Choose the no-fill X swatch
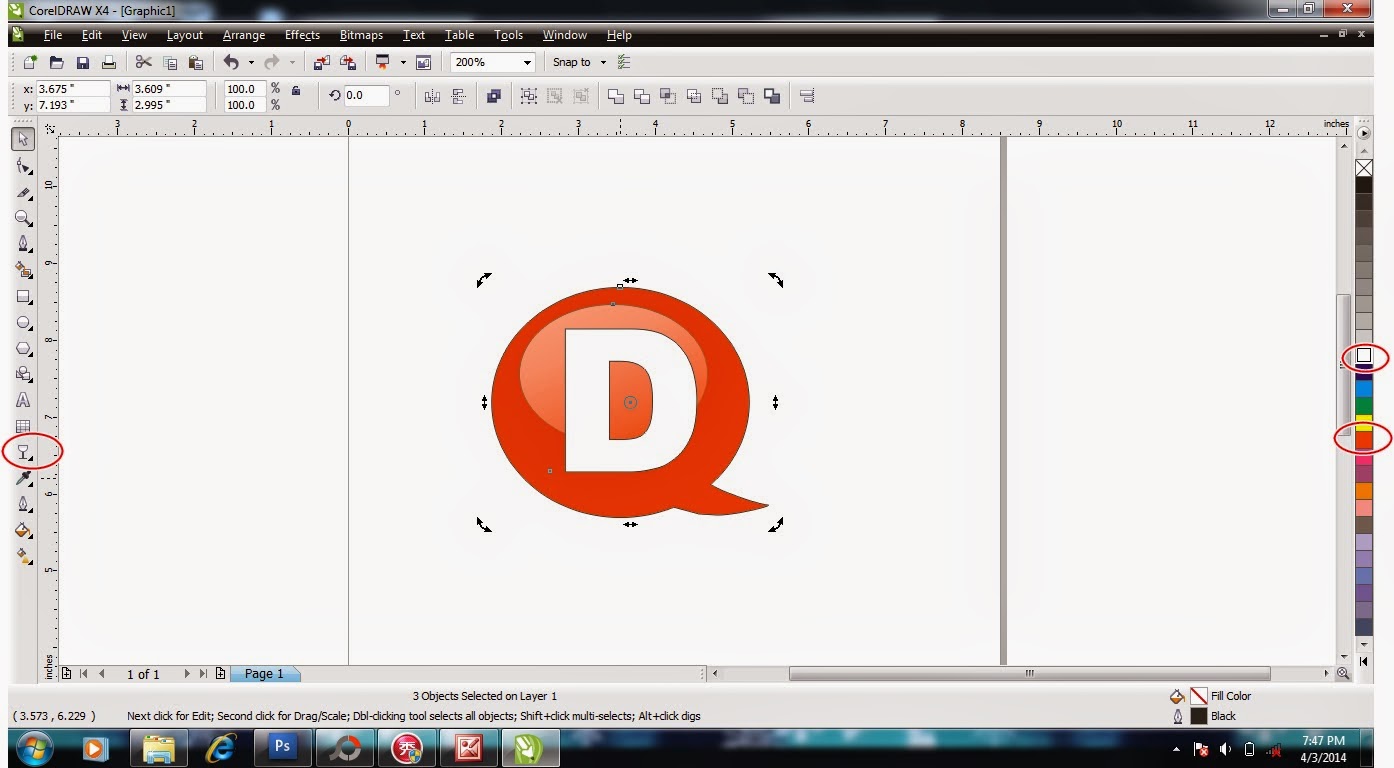The width and height of the screenshot is (1394, 768). pyautogui.click(x=1364, y=168)
